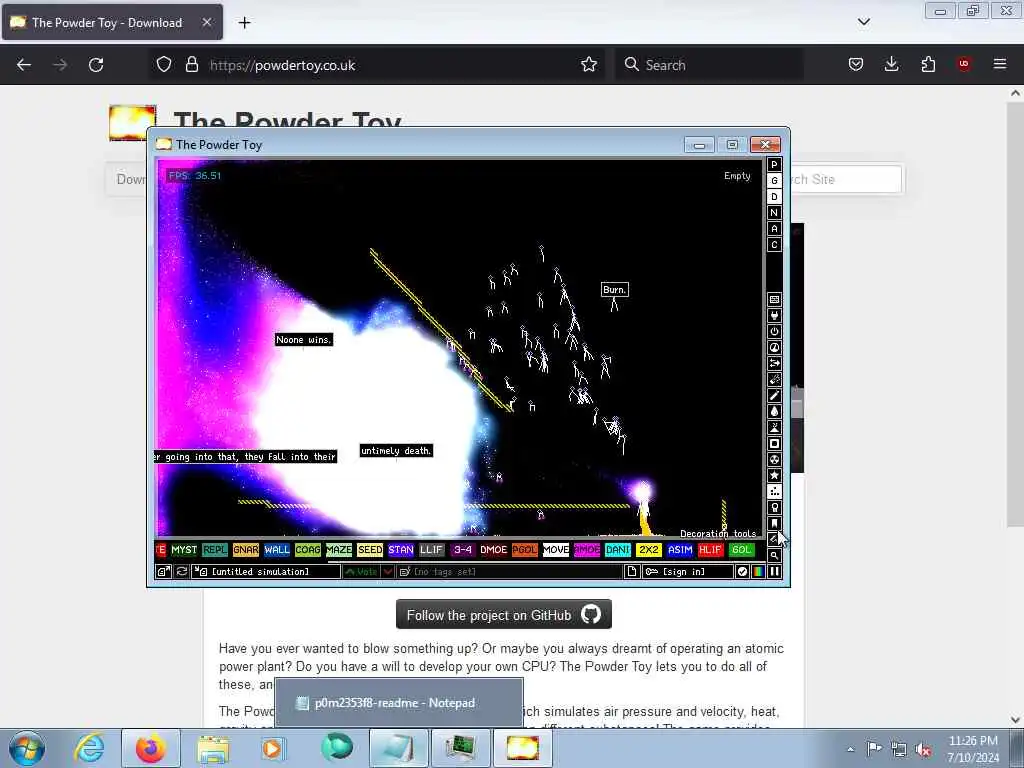Click the powdertoy.co.uk address bar
The height and width of the screenshot is (768, 1024).
click(376, 65)
